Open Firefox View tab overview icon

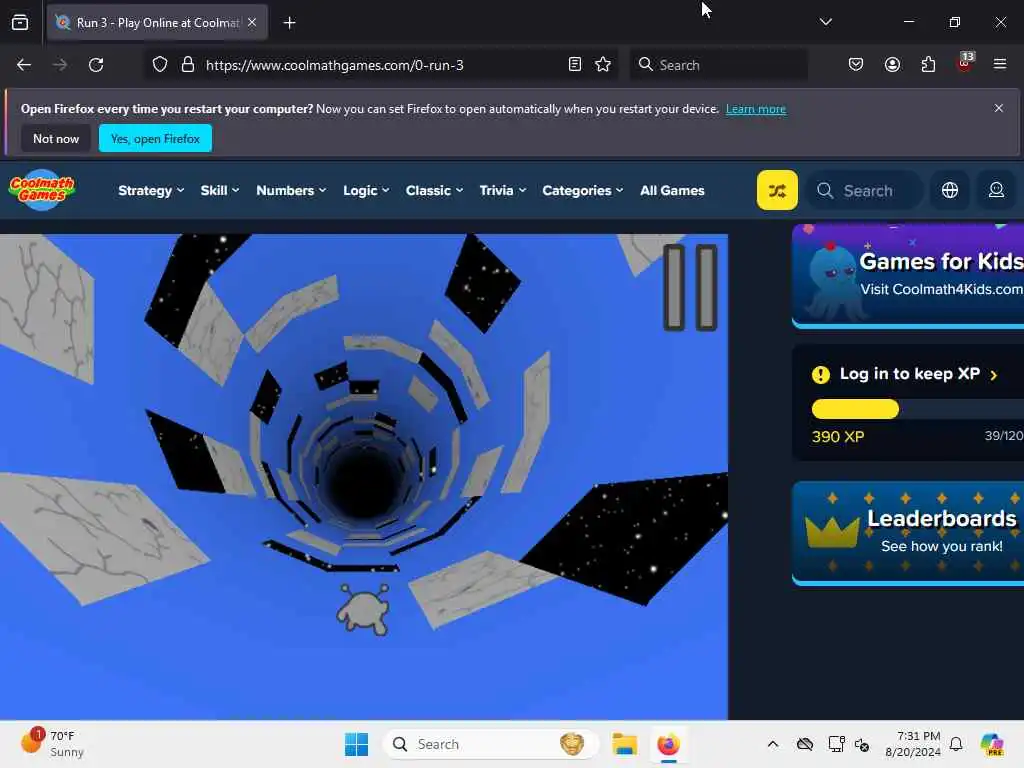tap(20, 22)
